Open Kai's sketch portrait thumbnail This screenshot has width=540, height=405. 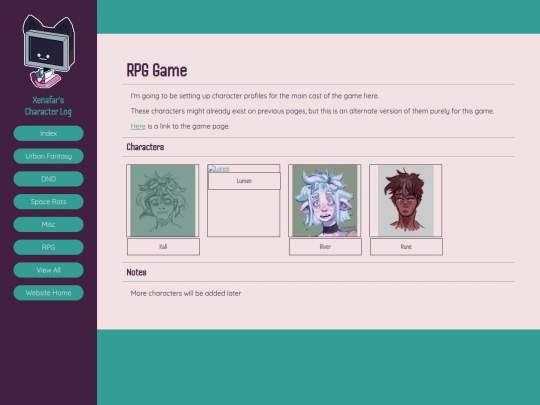[x=163, y=200]
